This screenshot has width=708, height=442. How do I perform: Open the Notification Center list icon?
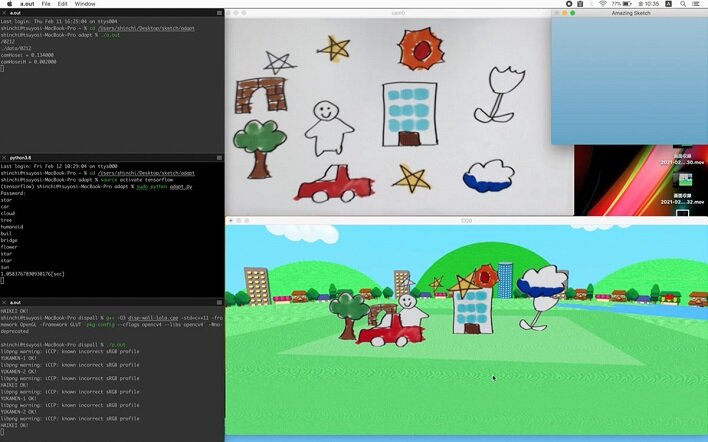(699, 4)
